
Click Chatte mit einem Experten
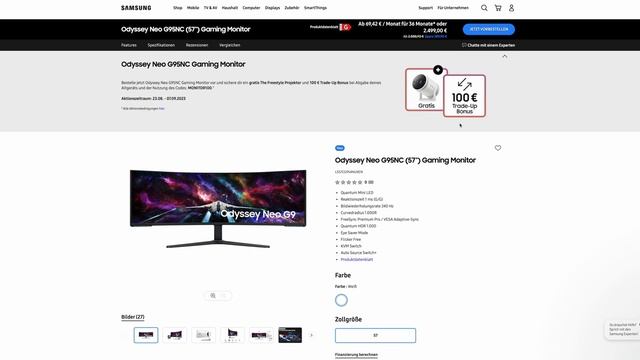491,45
